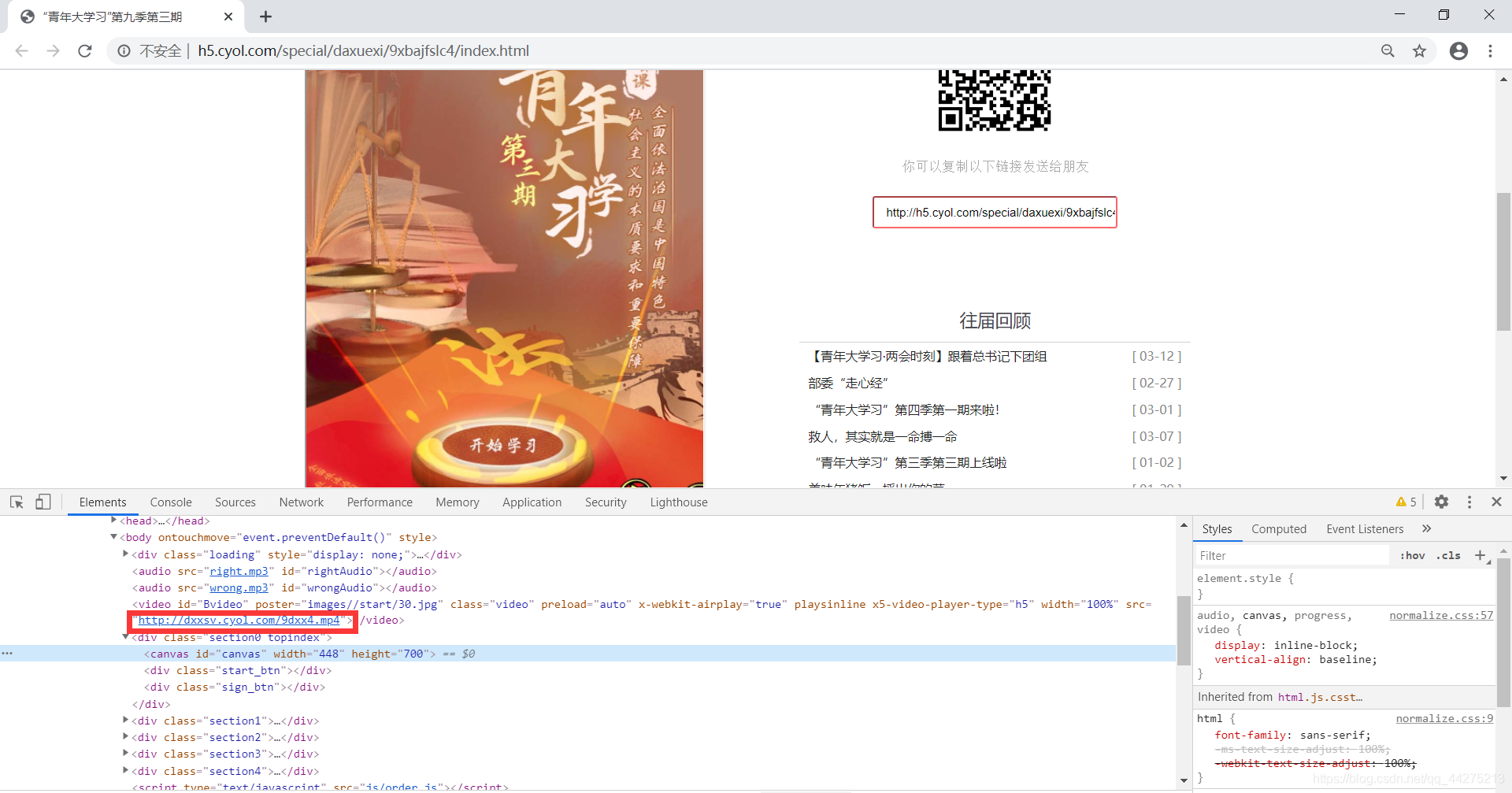The width and height of the screenshot is (1512, 793).
Task: Open the wrong.mp3 audio source link
Action: coord(239,587)
